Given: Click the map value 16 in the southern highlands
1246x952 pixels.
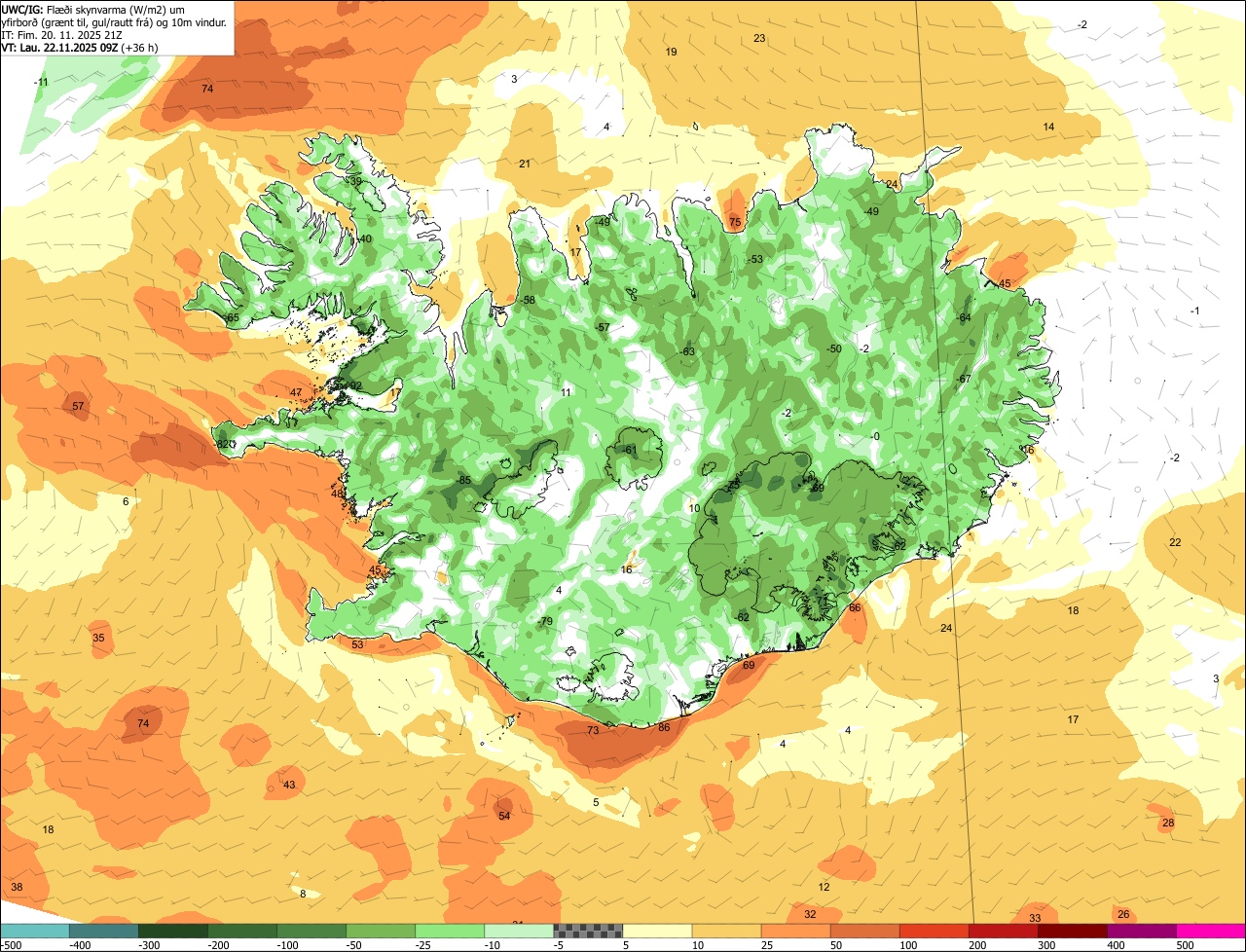Looking at the screenshot, I should point(626,569).
